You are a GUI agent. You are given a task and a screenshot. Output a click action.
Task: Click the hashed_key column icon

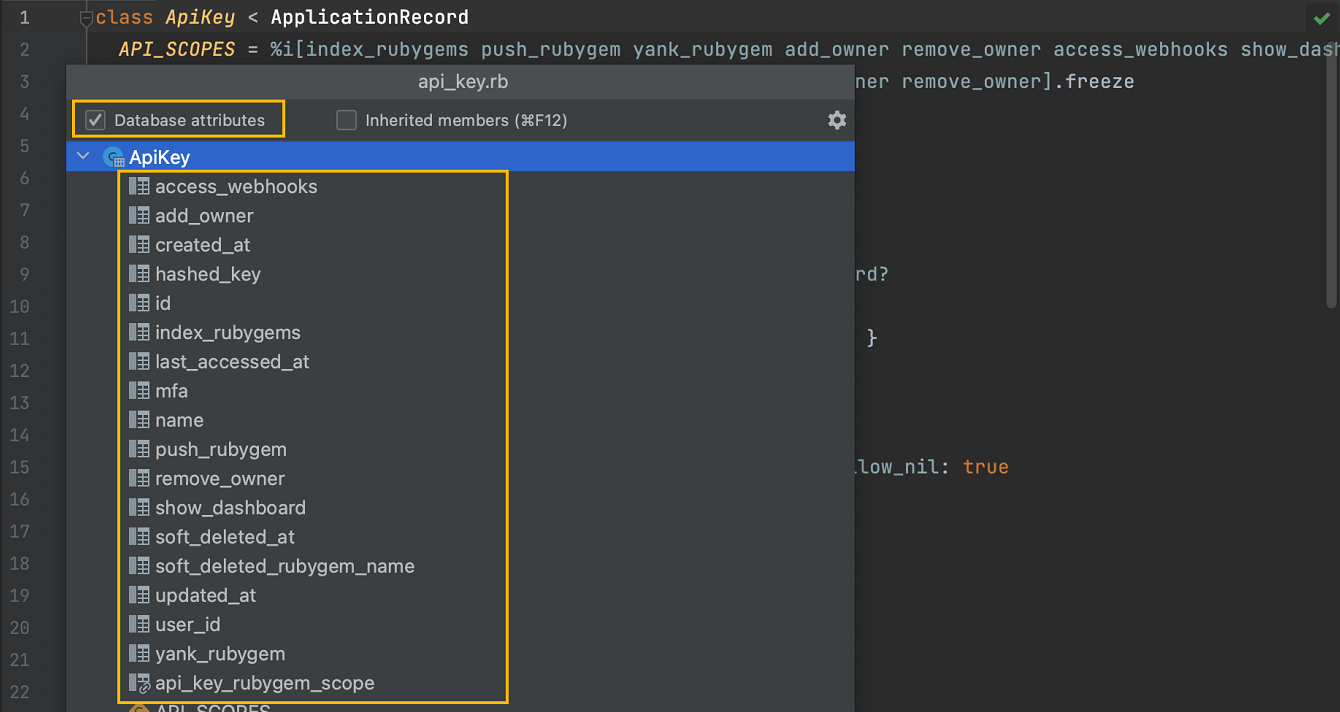coord(139,274)
